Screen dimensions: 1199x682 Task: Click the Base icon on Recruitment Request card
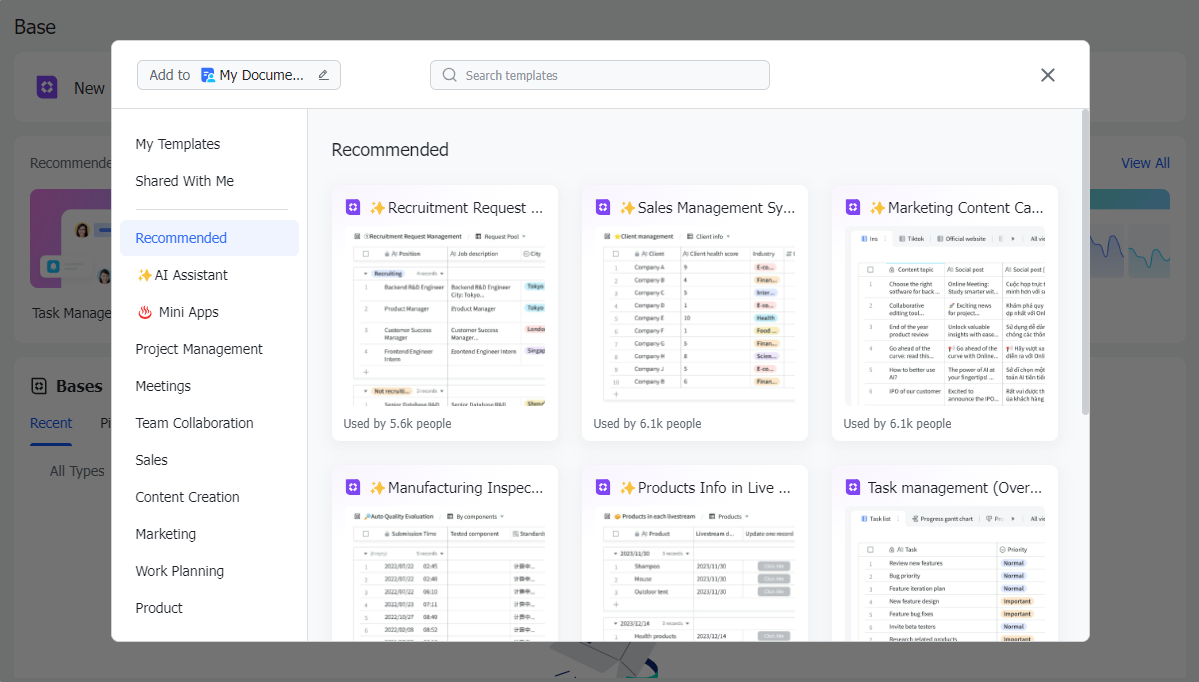coord(353,207)
